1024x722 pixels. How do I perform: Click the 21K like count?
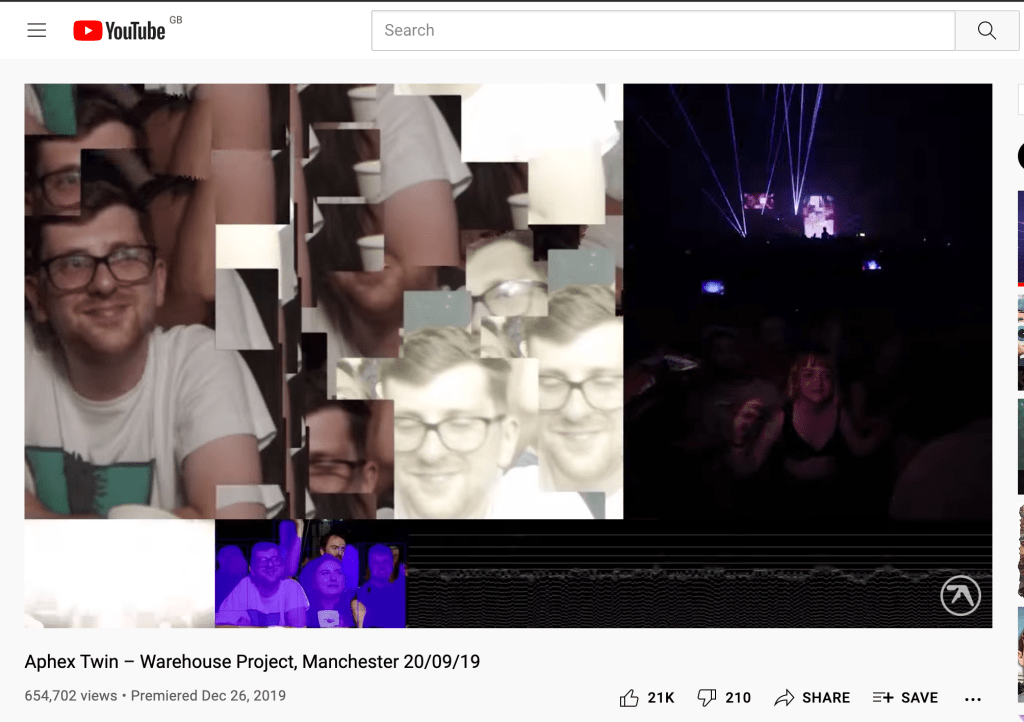click(661, 697)
